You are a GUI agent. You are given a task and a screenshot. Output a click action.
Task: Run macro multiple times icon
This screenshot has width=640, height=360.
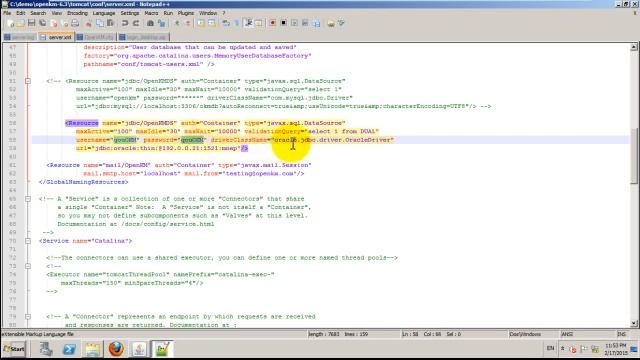click(305, 23)
